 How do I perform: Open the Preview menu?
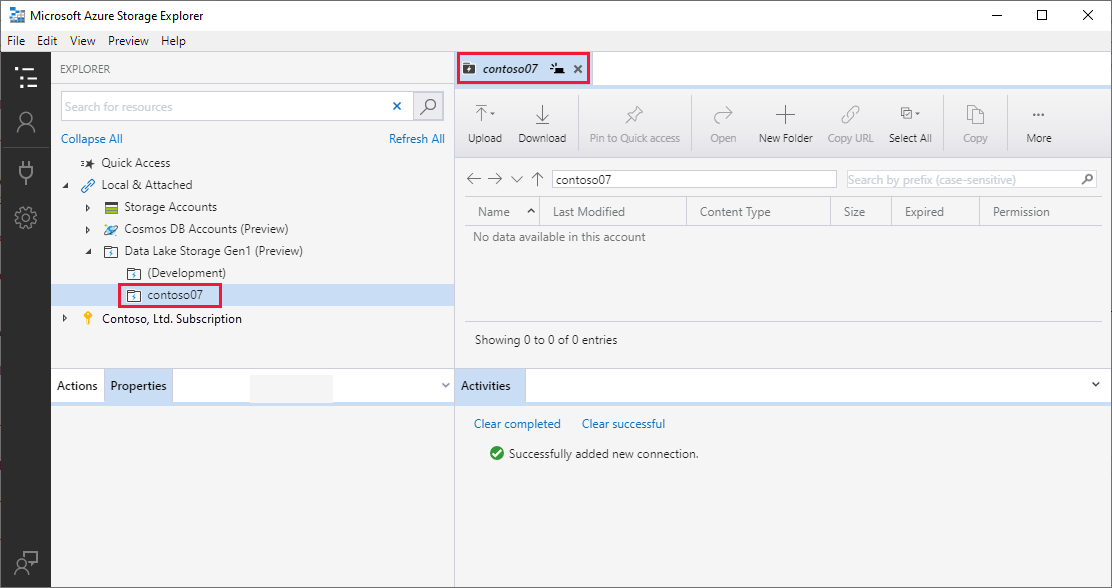pyautogui.click(x=128, y=40)
